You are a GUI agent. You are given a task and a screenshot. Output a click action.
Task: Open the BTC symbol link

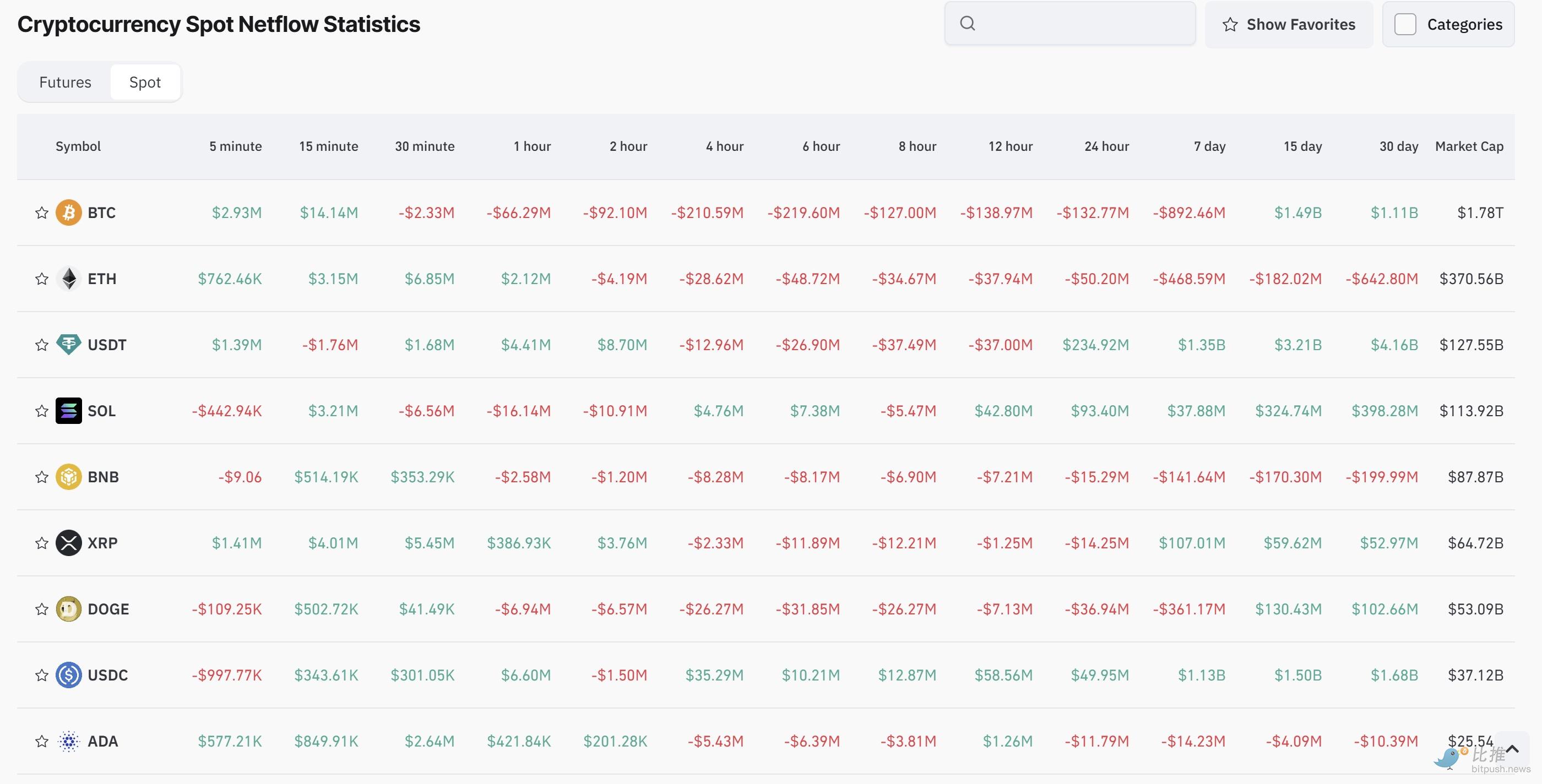pos(102,213)
